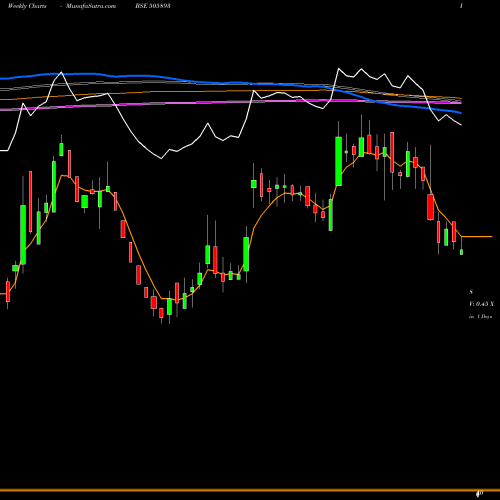
Task: Click the "V: 0.45 X" volume text
Action: point(481,304)
